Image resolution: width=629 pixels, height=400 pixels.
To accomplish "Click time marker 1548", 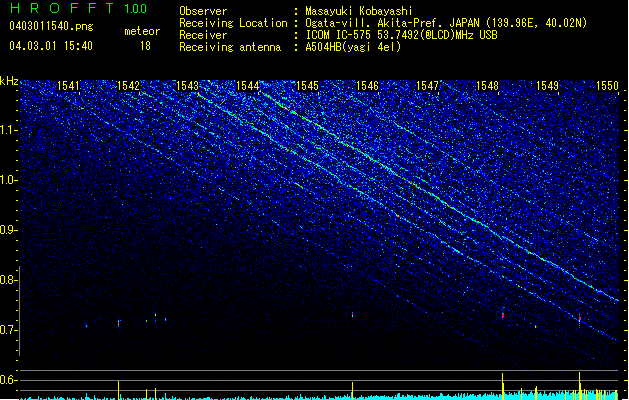I will 487,86.
